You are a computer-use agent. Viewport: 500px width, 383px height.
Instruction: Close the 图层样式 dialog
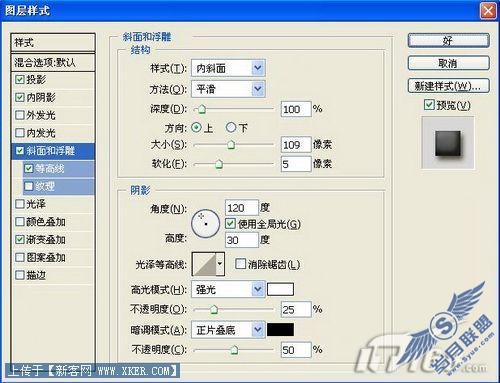pyautogui.click(x=488, y=10)
